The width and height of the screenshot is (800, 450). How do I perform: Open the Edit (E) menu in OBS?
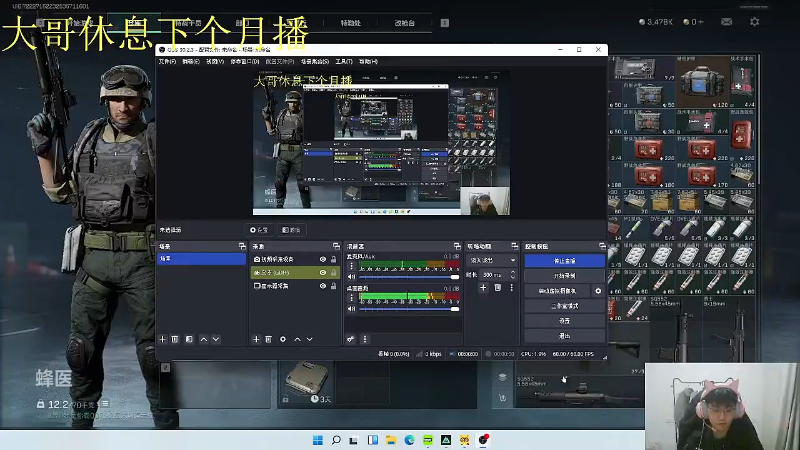191,62
